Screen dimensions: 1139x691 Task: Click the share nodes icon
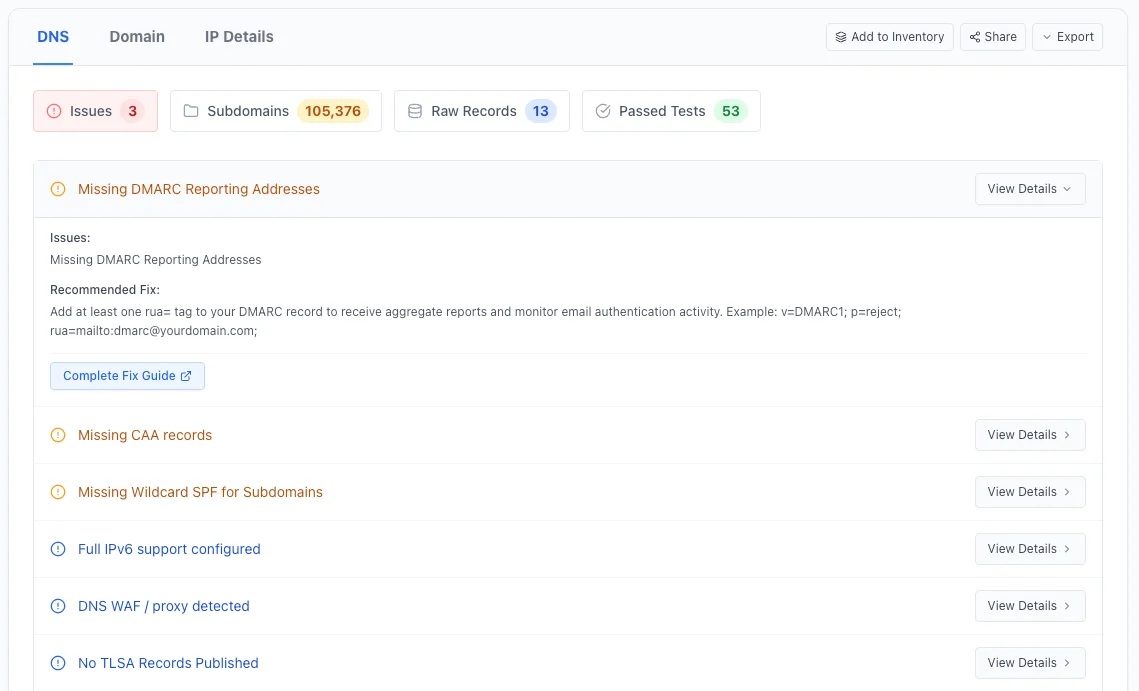[x=975, y=37]
